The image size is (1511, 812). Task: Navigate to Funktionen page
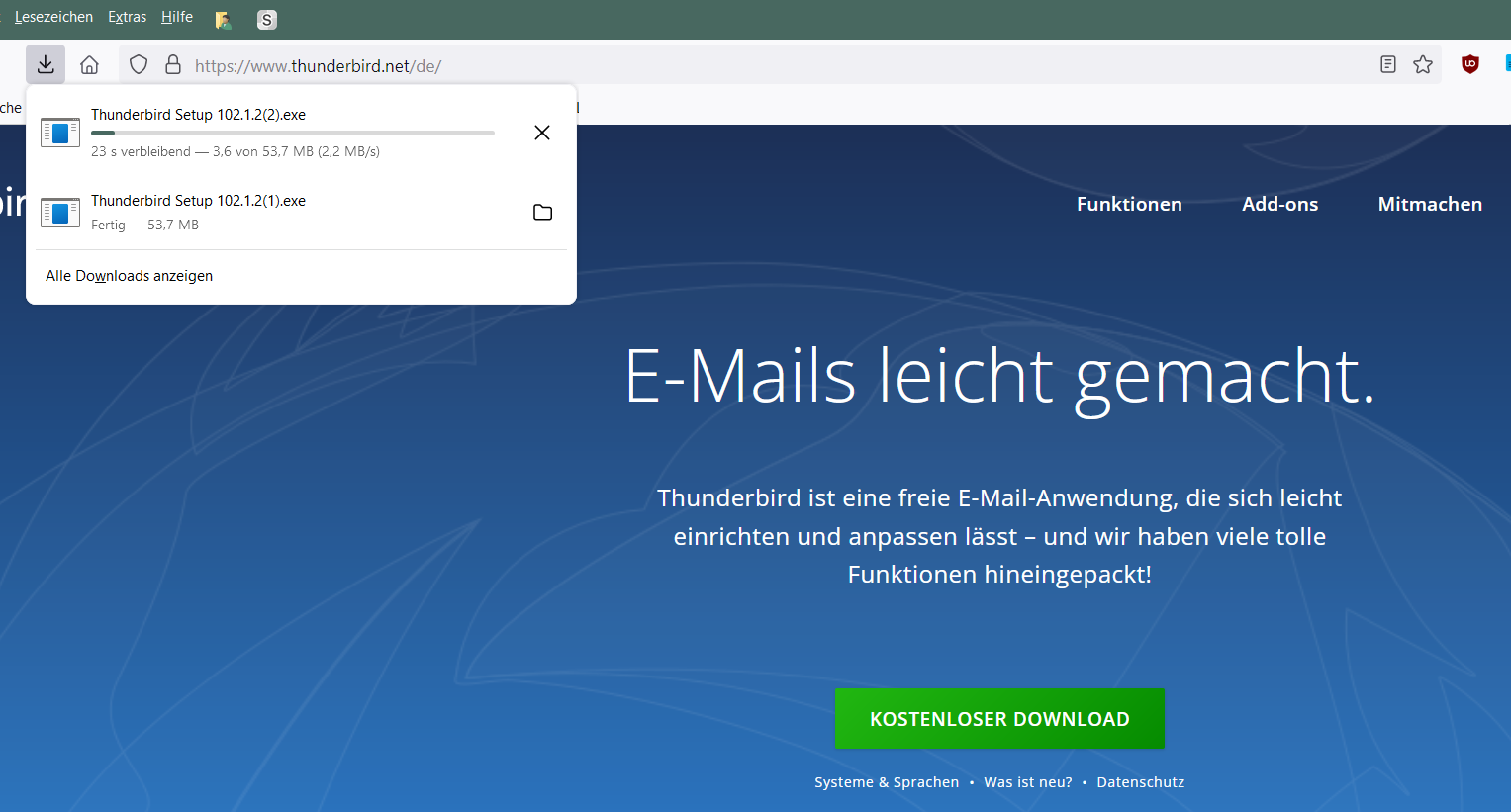point(1129,204)
